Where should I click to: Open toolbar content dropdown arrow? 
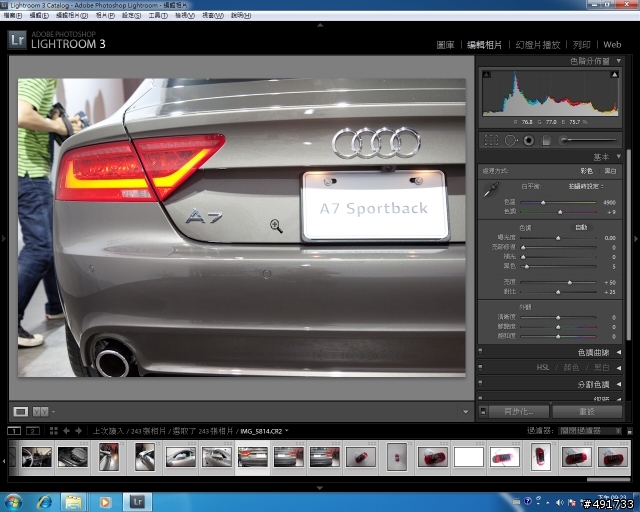coord(465,412)
